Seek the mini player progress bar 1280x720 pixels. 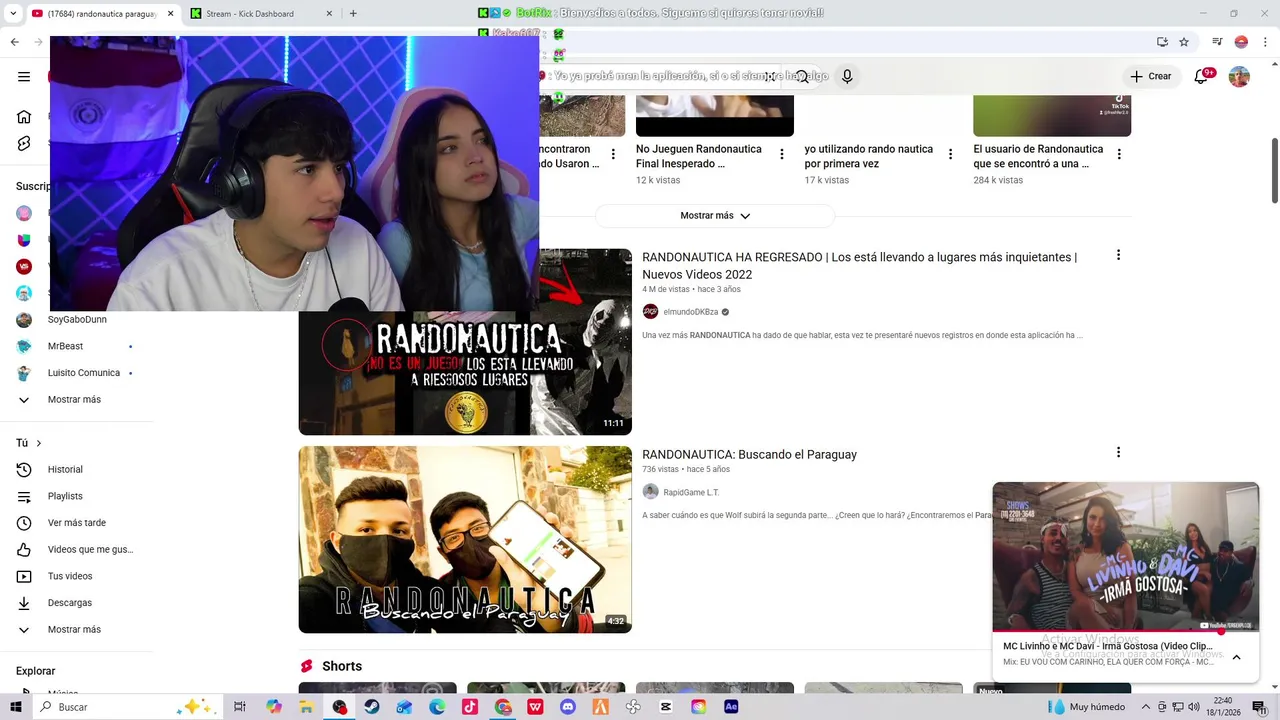tap(1126, 632)
